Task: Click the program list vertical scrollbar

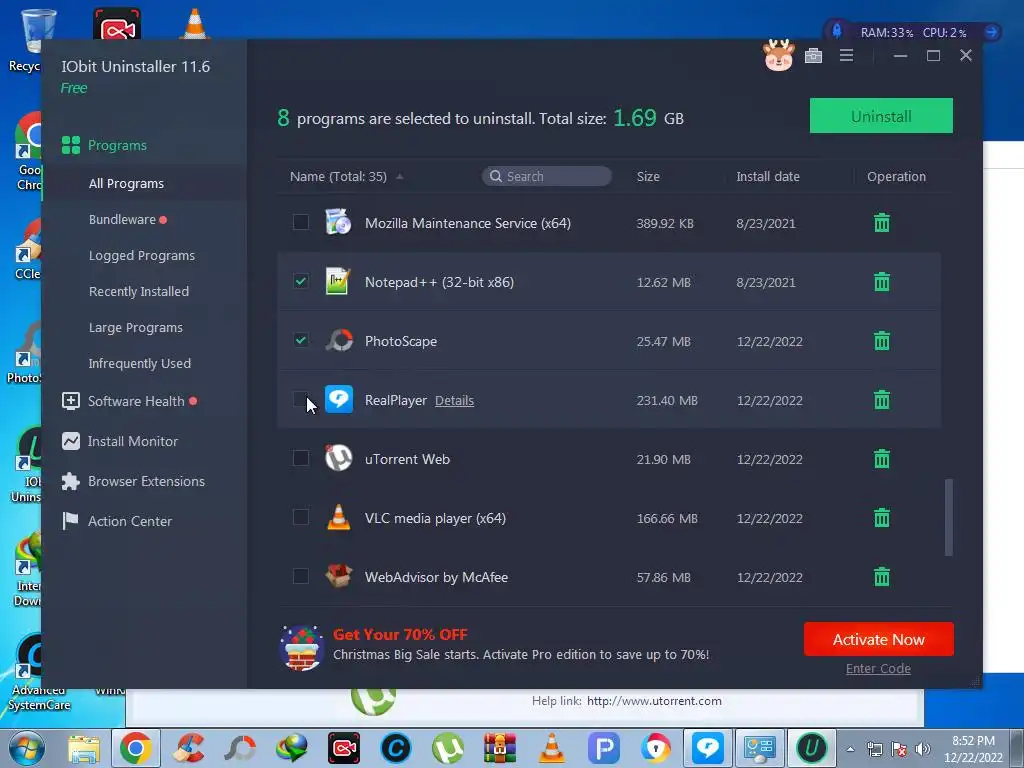Action: tap(948, 517)
